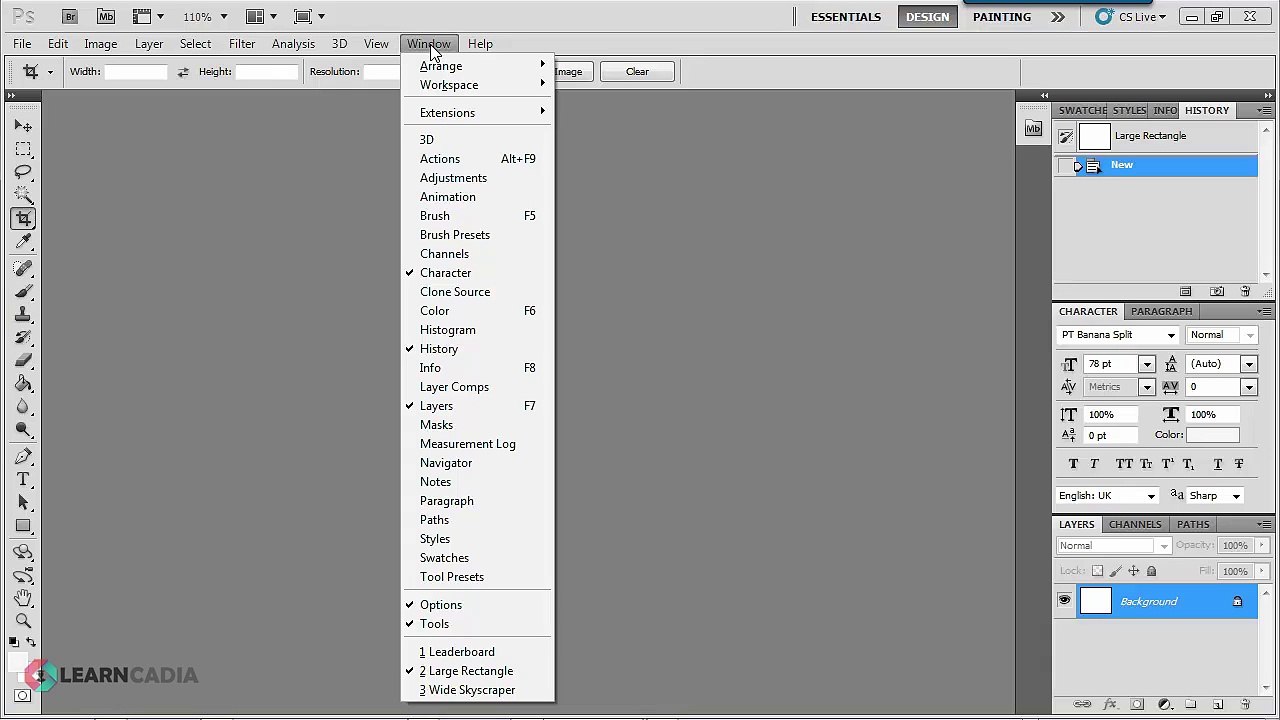Select the Crop tool in toolbox
The width and height of the screenshot is (1280, 720).
pos(23,218)
